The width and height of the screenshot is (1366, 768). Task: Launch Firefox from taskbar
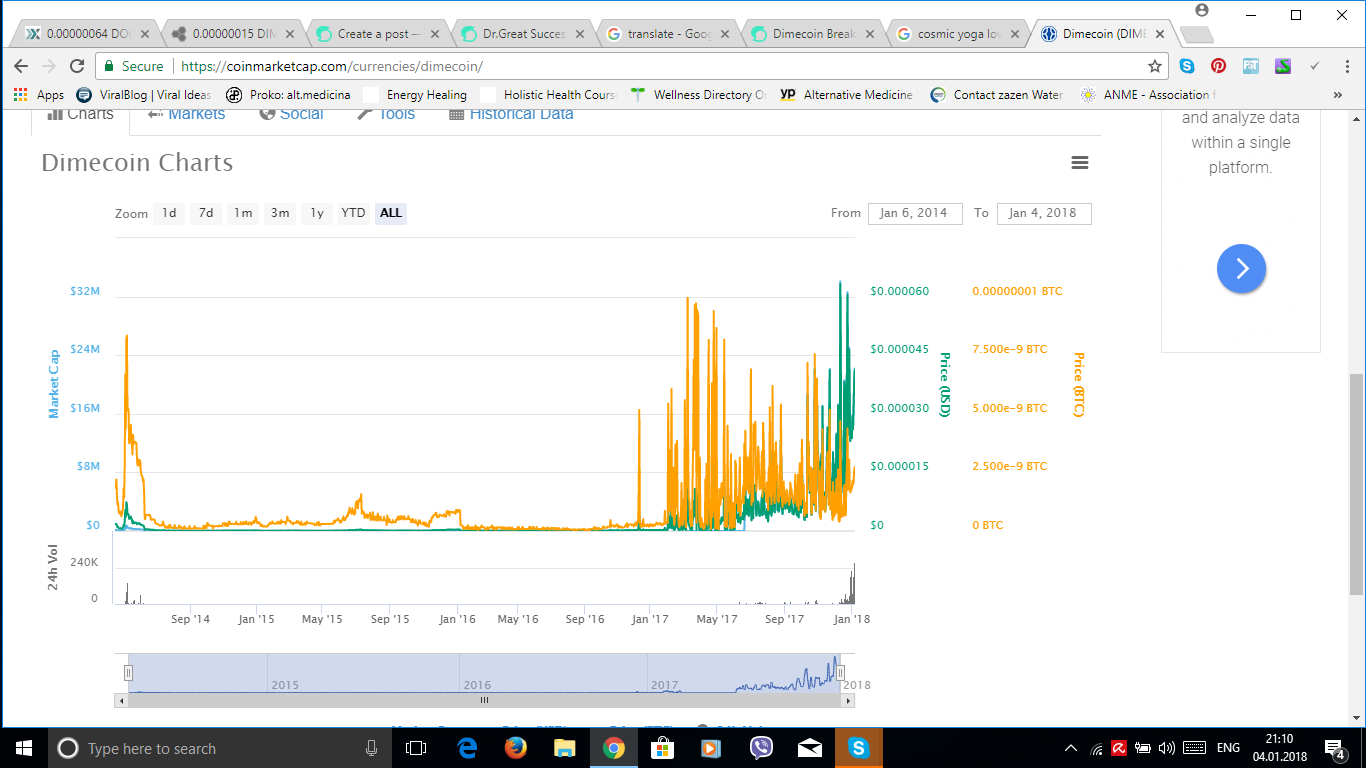click(516, 748)
